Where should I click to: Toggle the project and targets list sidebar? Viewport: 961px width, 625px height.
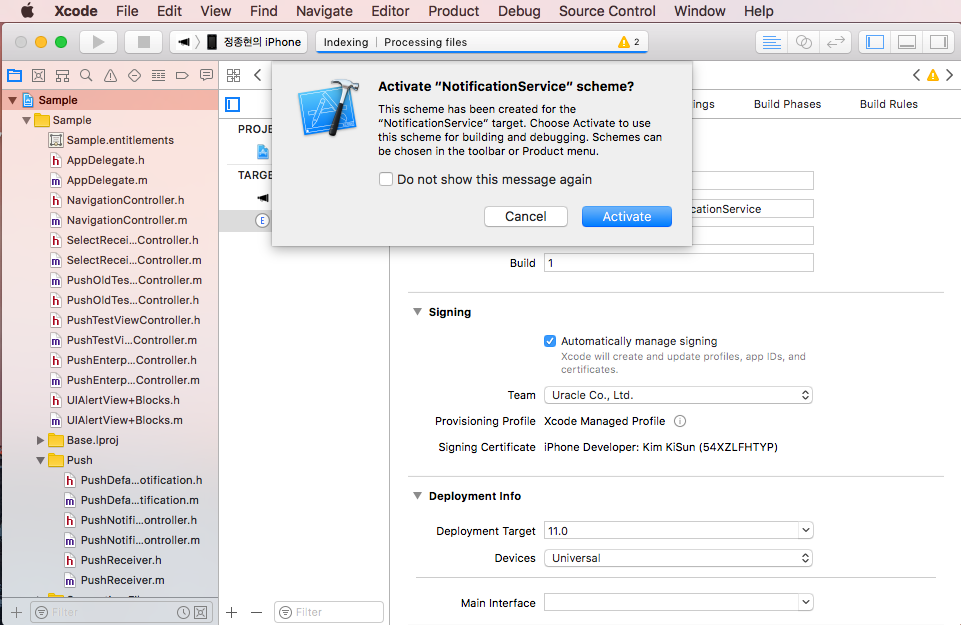coord(233,105)
